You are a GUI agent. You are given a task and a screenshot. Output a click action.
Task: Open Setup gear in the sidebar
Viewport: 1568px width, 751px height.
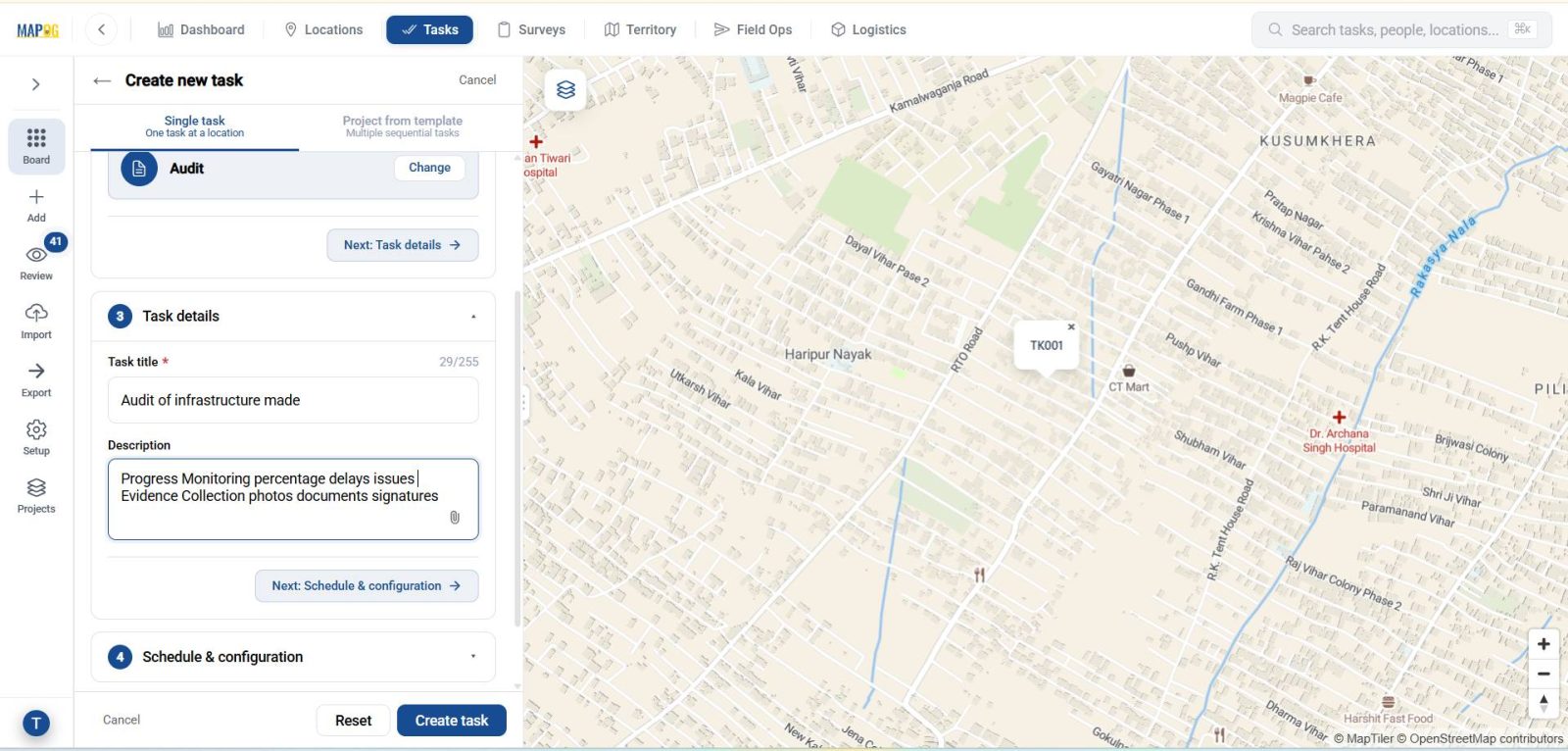pyautogui.click(x=36, y=437)
